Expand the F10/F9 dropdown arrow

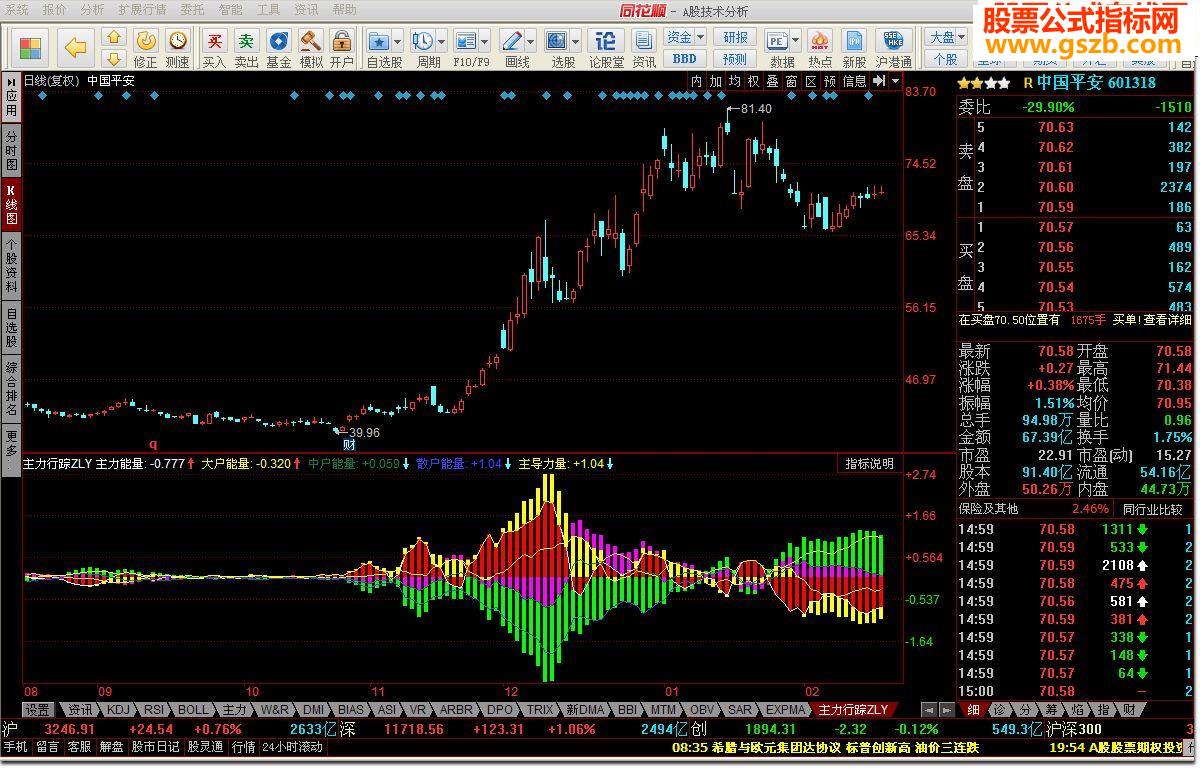pyautogui.click(x=484, y=41)
